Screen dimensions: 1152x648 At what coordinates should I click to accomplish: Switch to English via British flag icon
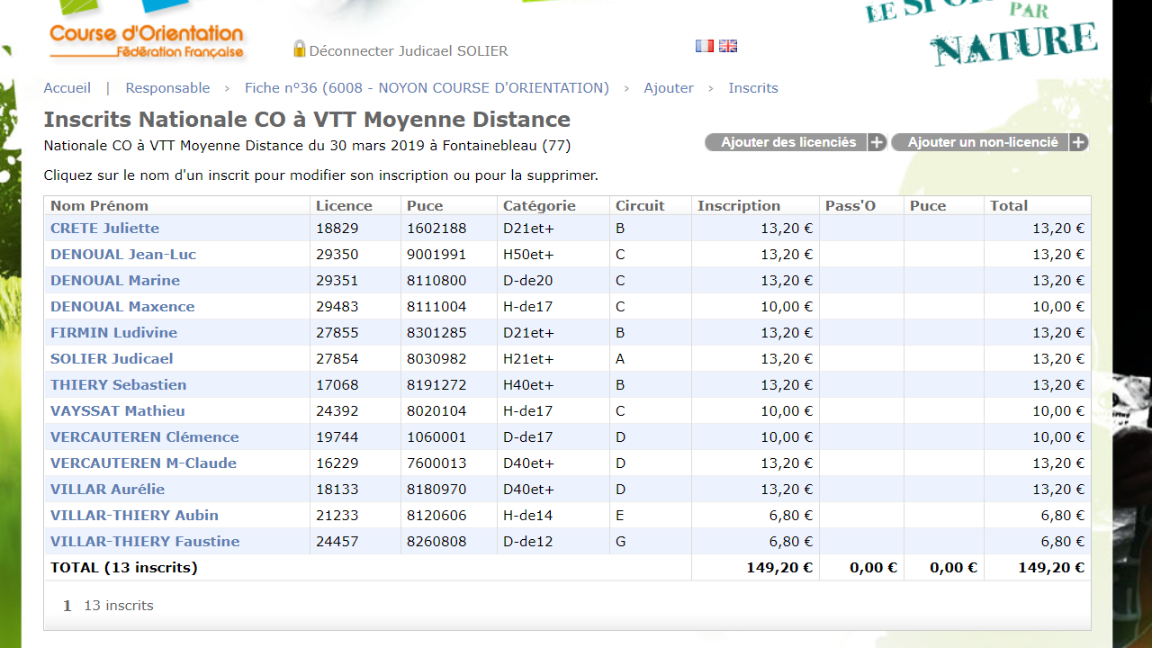(x=728, y=46)
